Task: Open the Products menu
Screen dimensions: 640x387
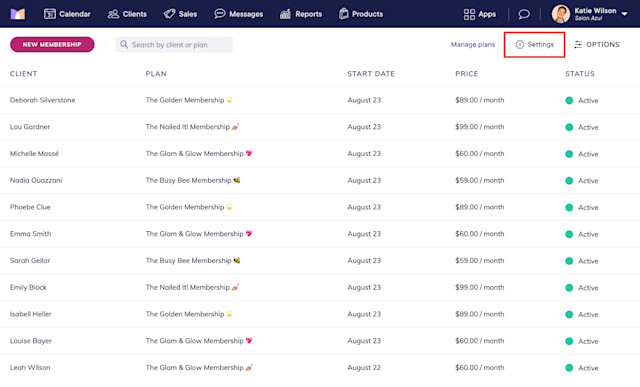Action: pyautogui.click(x=361, y=14)
